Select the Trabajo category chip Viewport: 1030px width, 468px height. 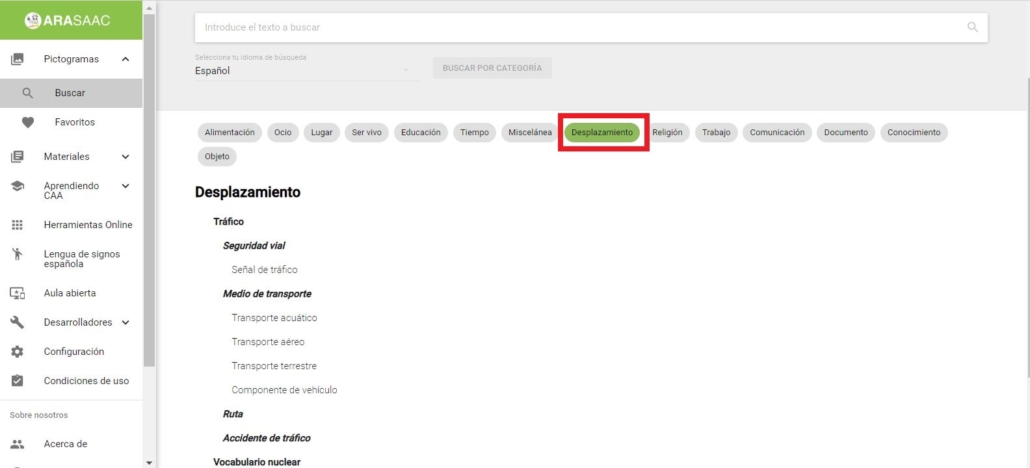tap(716, 132)
